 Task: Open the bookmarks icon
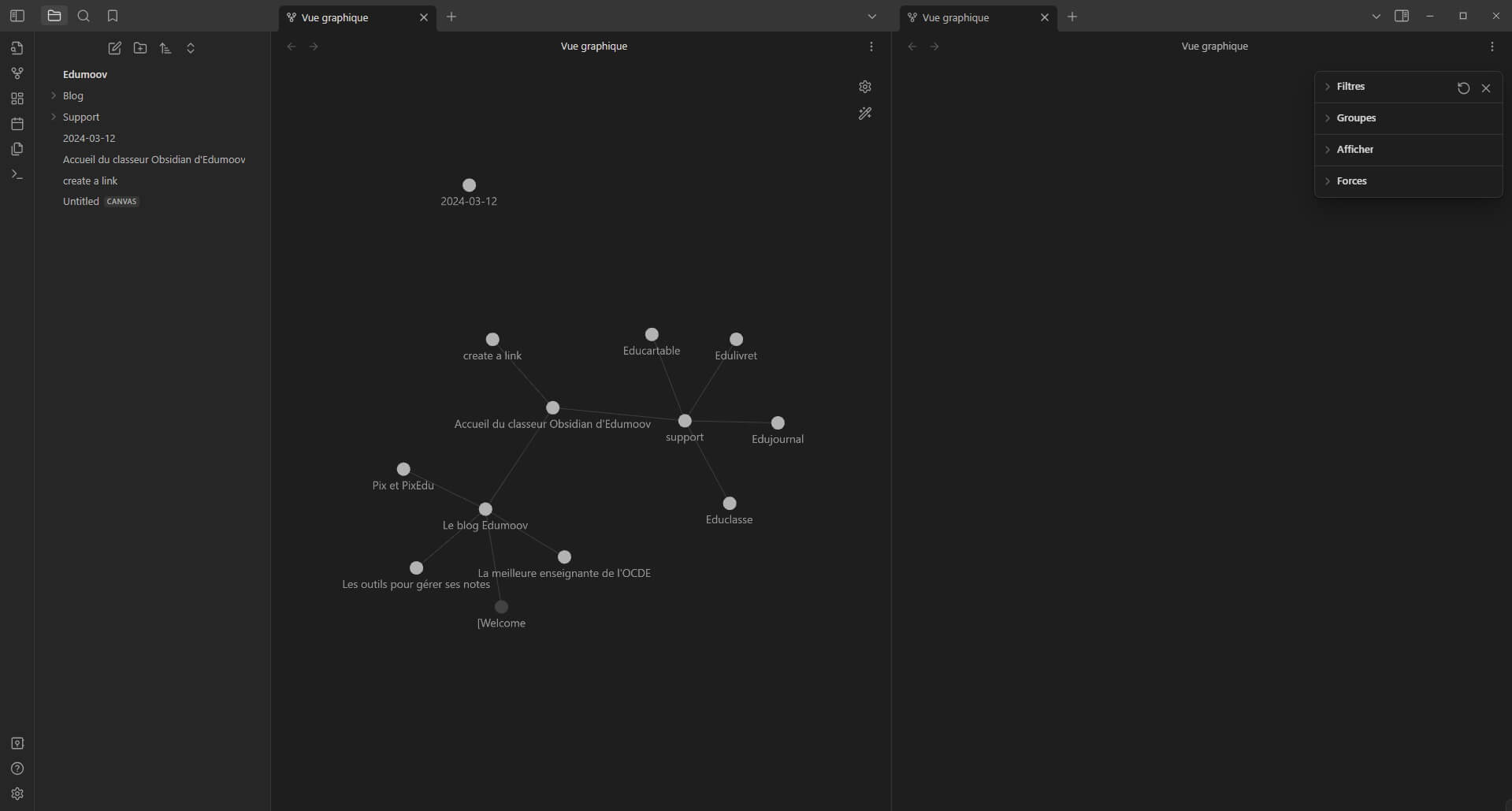(x=113, y=16)
